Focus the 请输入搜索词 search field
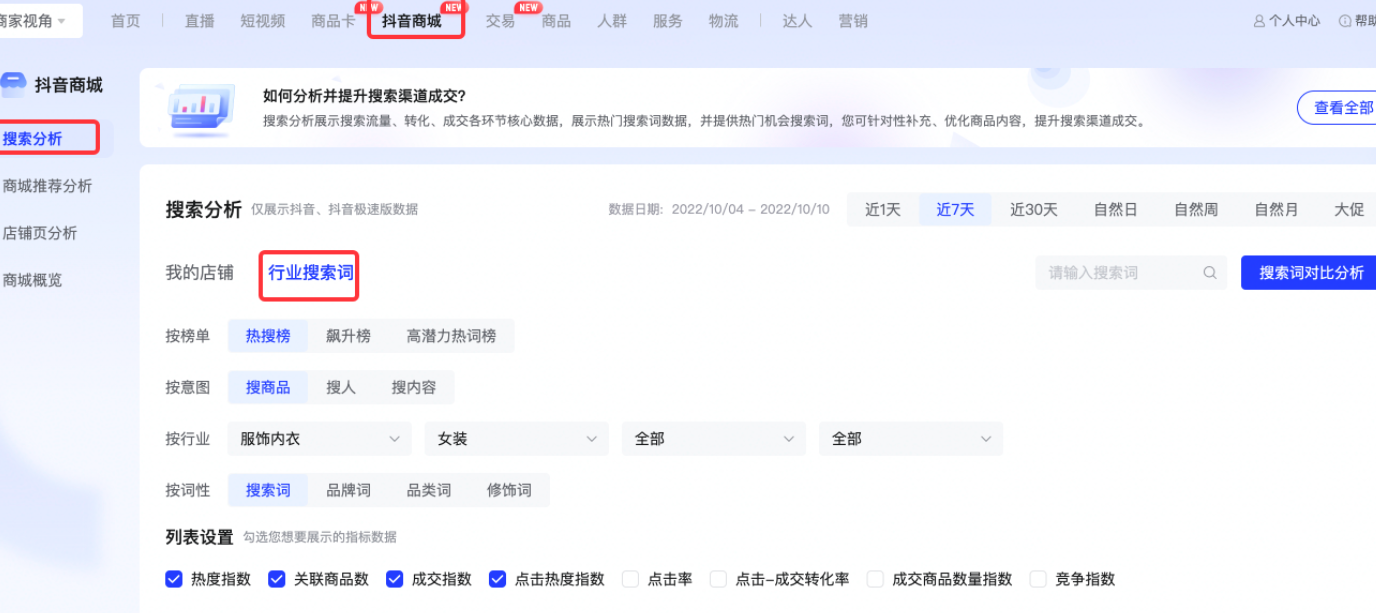Image resolution: width=1376 pixels, height=613 pixels. [x=1131, y=273]
